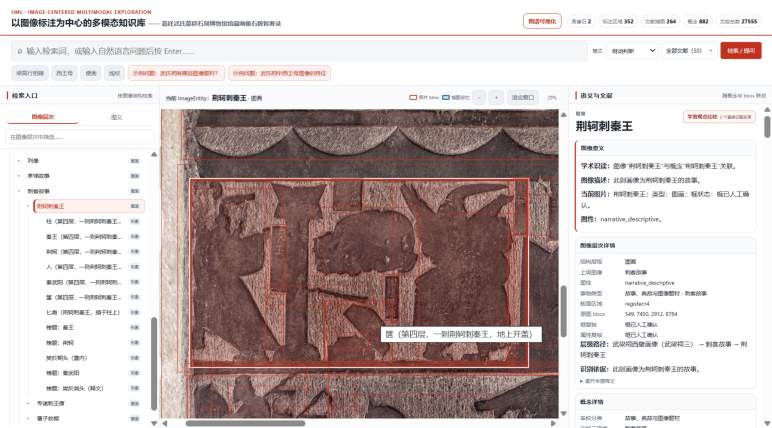Select the 西王母 quick tag
772x428 pixels.
click(64, 73)
